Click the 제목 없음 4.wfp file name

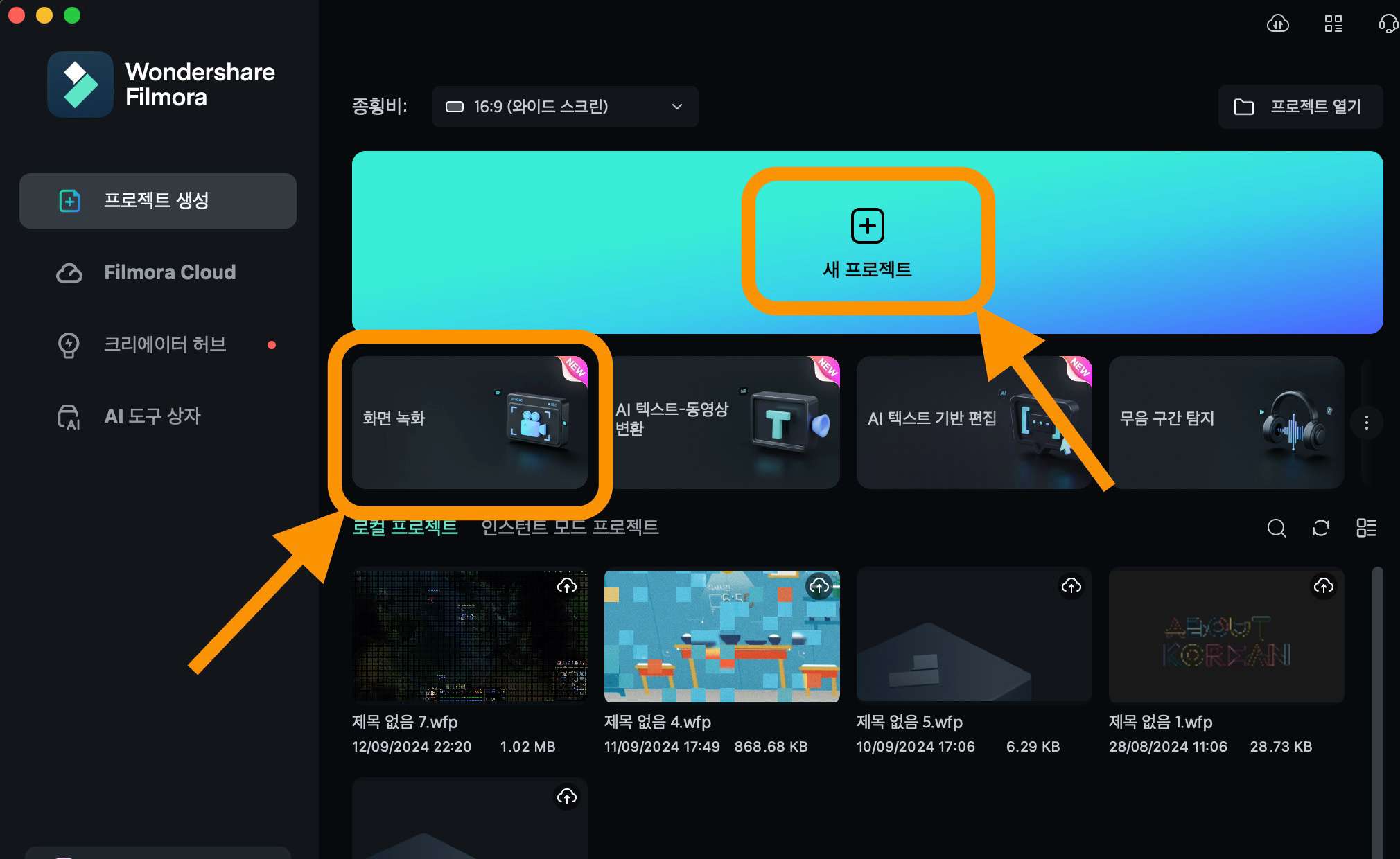click(658, 722)
